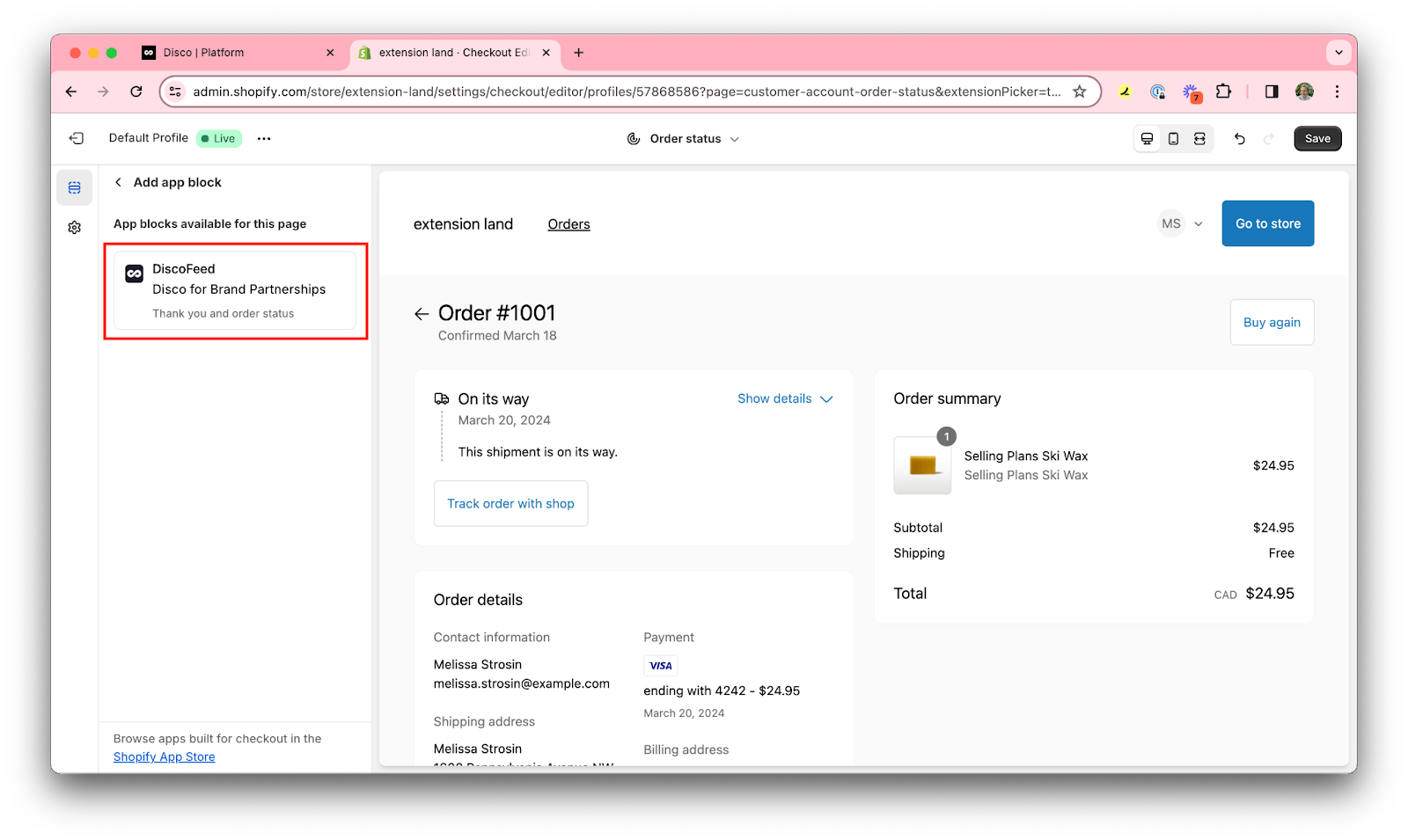The image size is (1408, 840).
Task: Click the yellow extension icon in toolbar
Action: [1125, 91]
